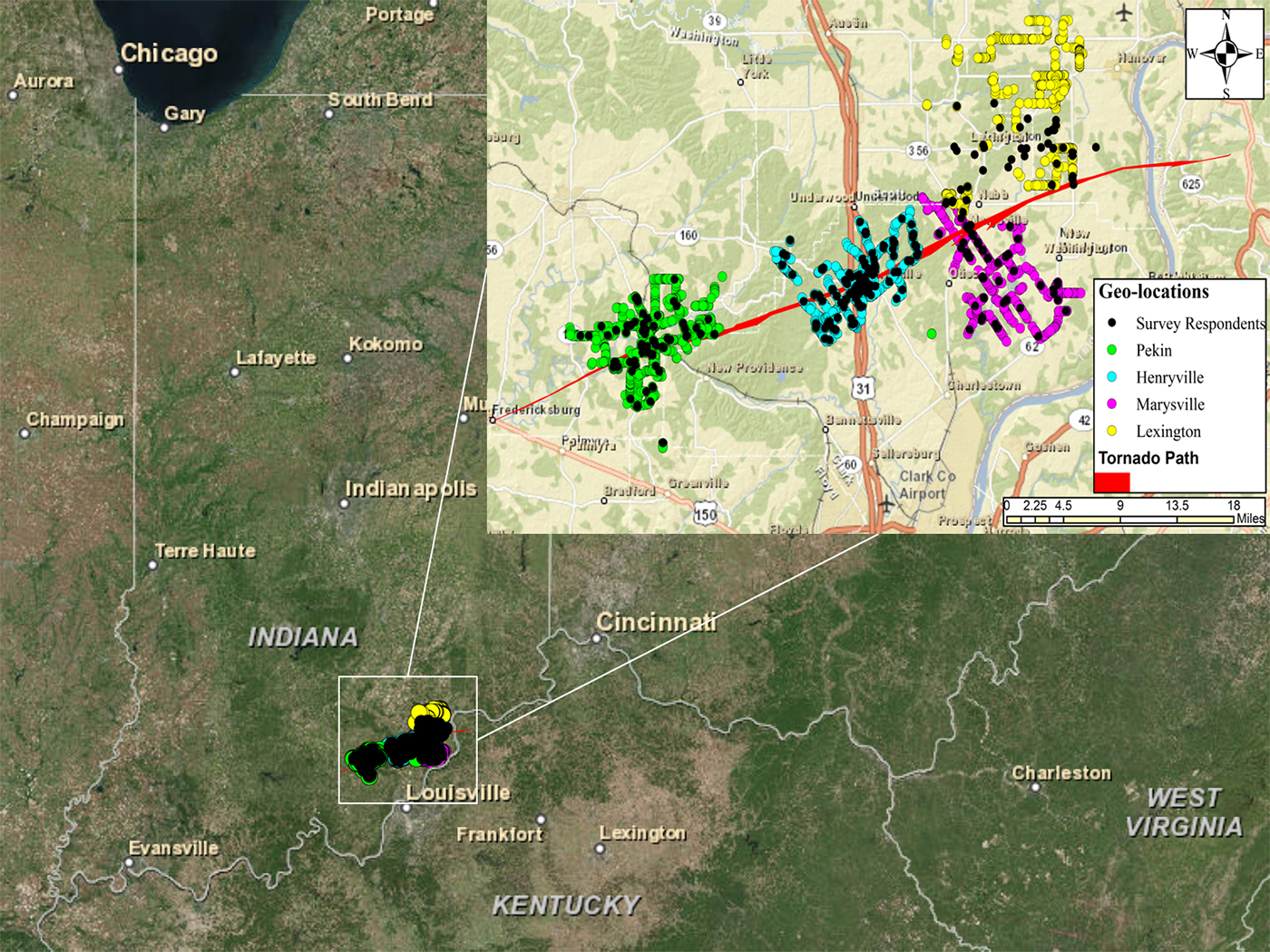
Task: Click the miles scale bar
Action: tap(1119, 520)
